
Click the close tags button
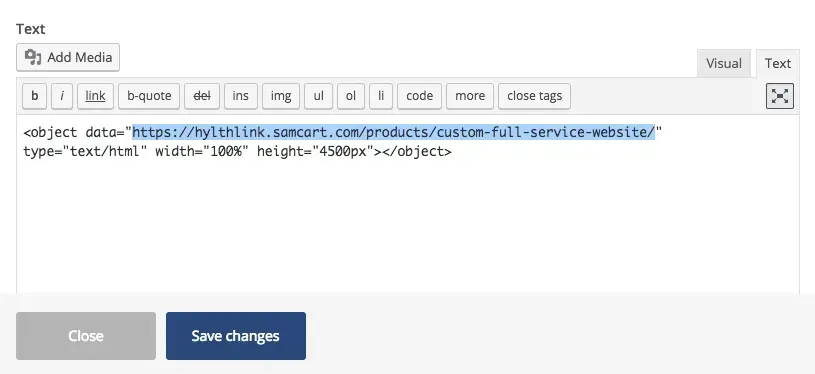click(534, 96)
